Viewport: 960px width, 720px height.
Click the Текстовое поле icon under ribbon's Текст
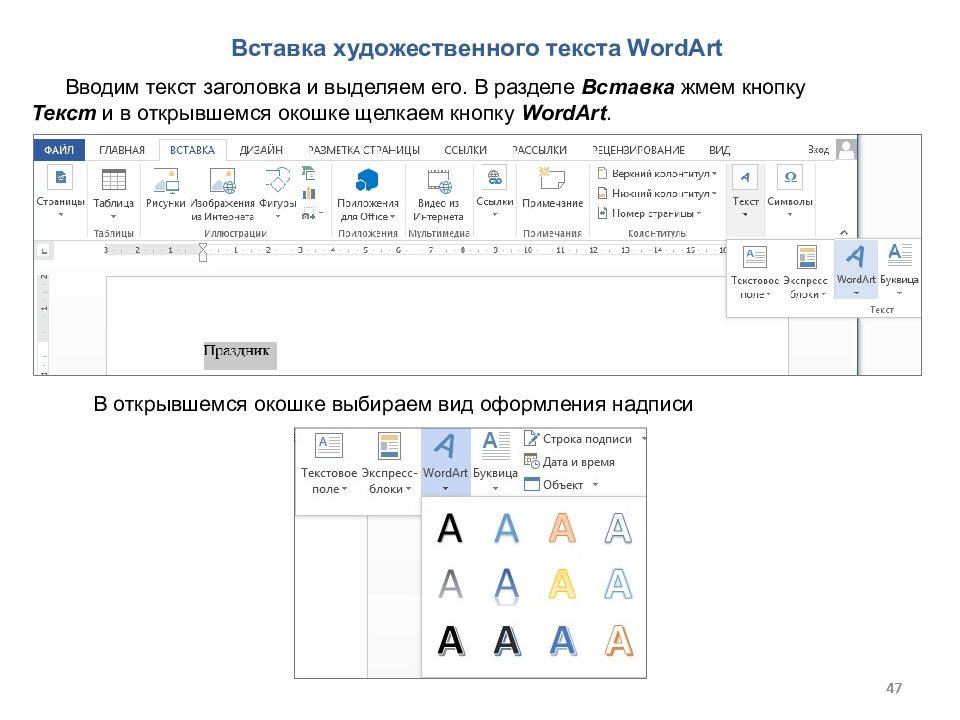(754, 272)
